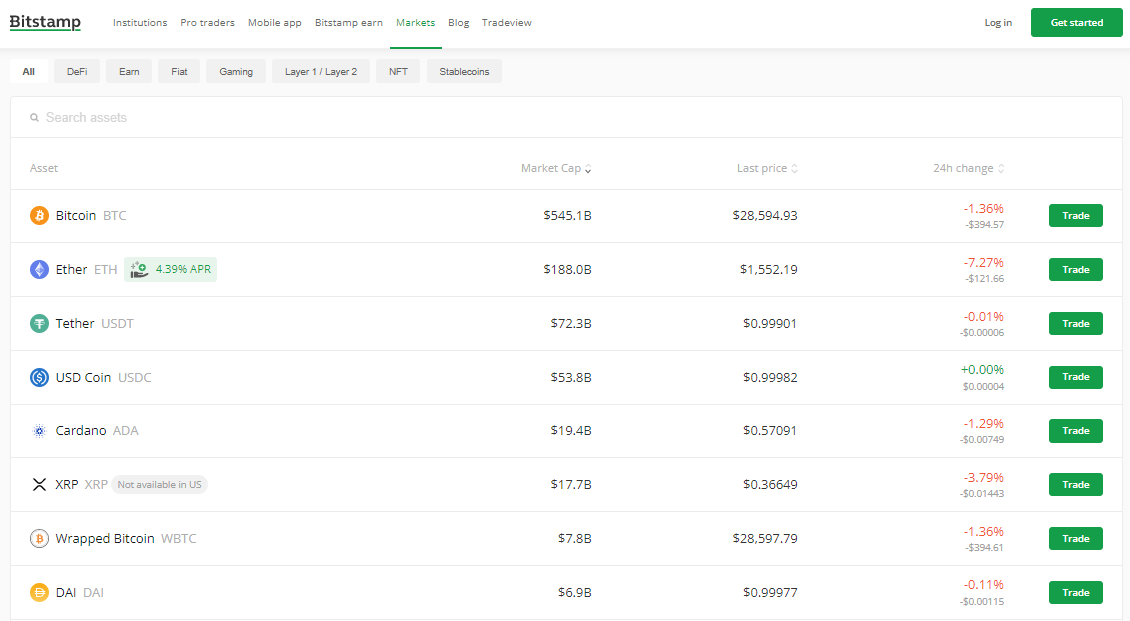Image resolution: width=1130 pixels, height=621 pixels.
Task: Click the Asset column header
Action: [43, 168]
